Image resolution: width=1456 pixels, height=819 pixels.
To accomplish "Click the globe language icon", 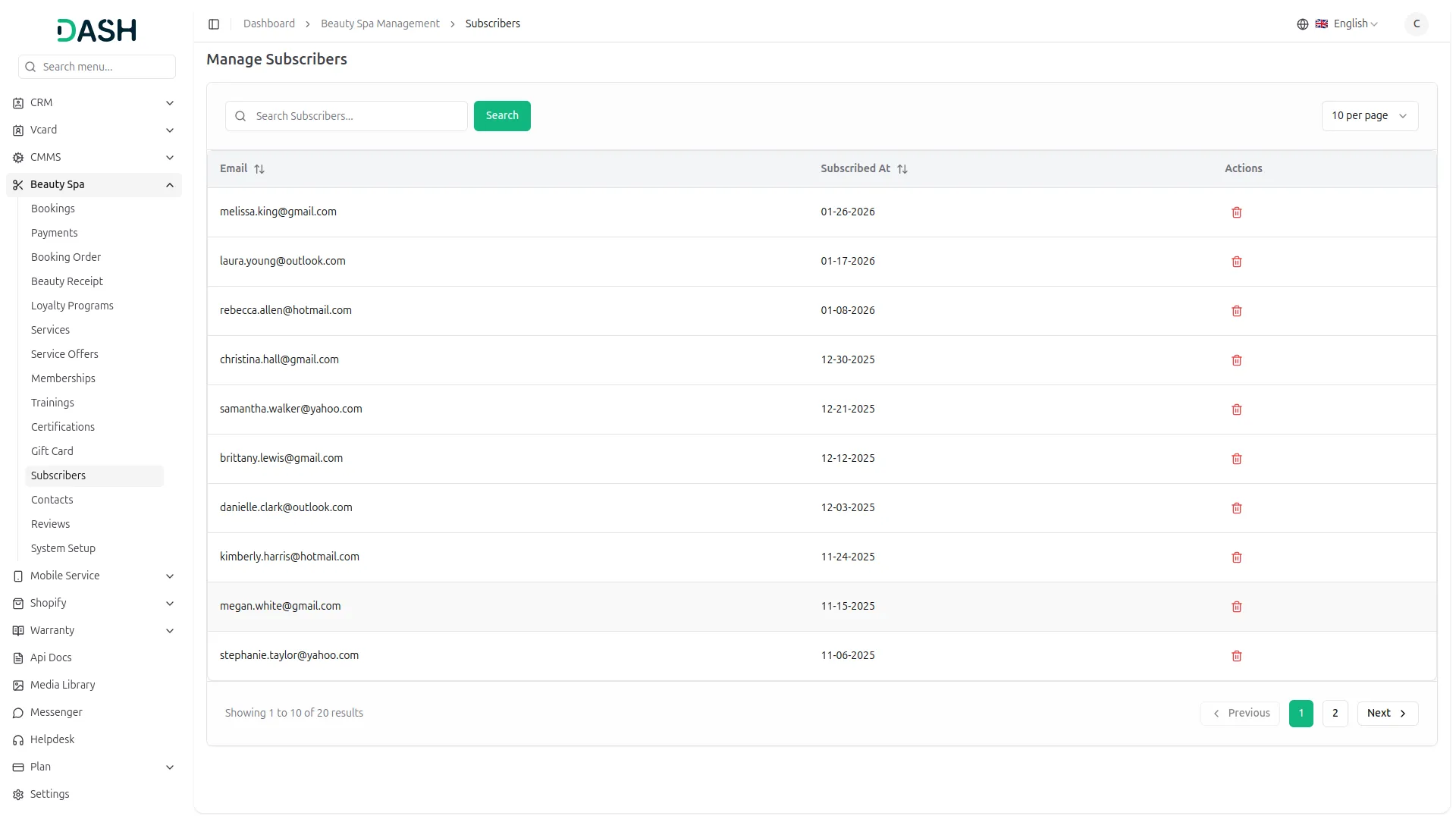I will 1302,24.
